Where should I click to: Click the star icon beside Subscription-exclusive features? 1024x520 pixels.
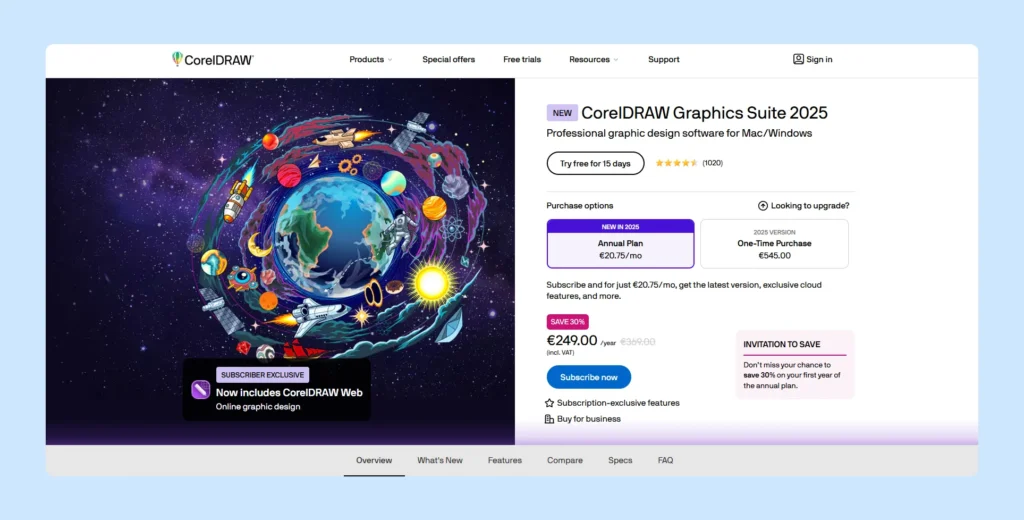[x=549, y=403]
